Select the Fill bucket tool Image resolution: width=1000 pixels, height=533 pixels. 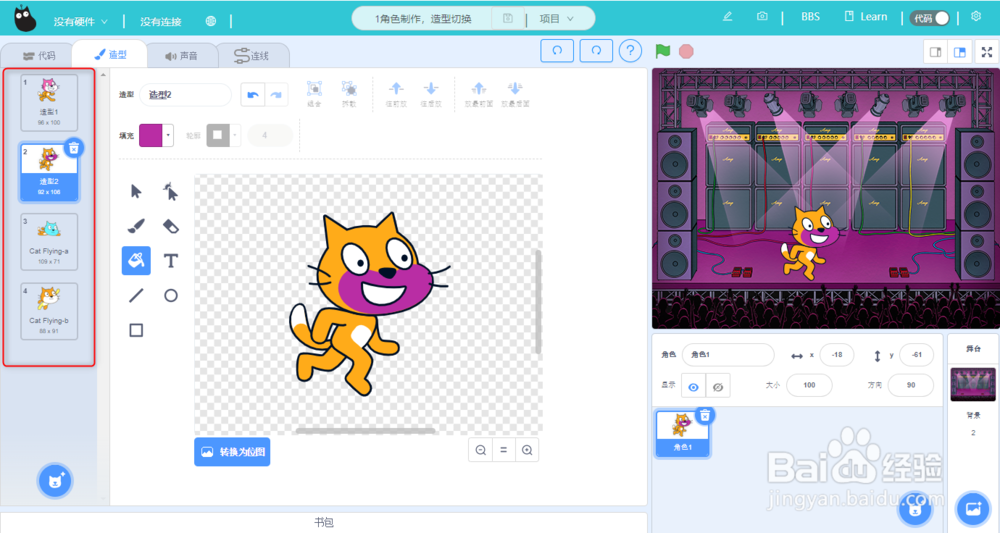pyautogui.click(x=136, y=260)
